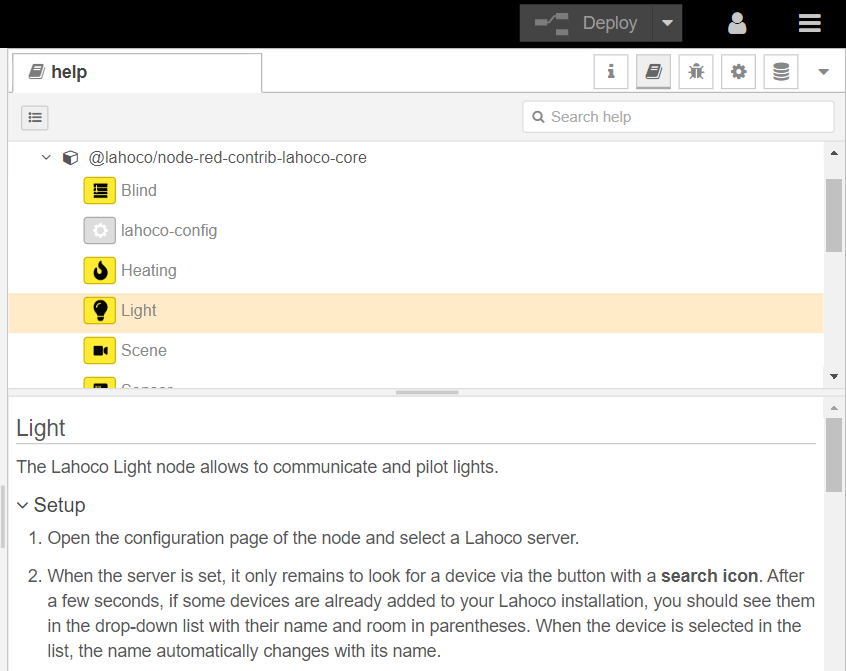Select the Blind node icon
Viewport: 846px width, 671px height.
tap(100, 190)
